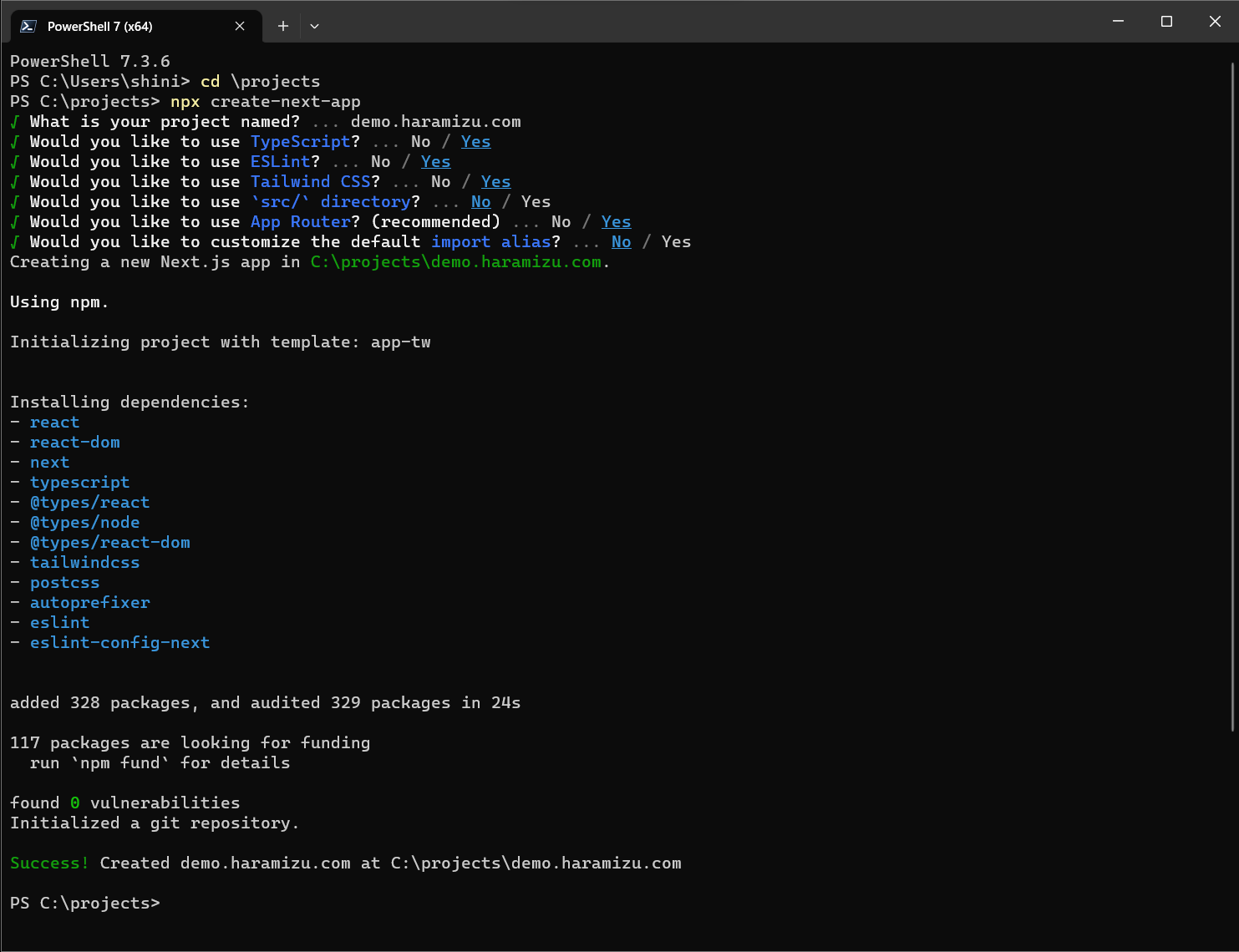Screen dimensions: 1239x952
Task: Click the 'cd' command text
Action: tap(210, 82)
